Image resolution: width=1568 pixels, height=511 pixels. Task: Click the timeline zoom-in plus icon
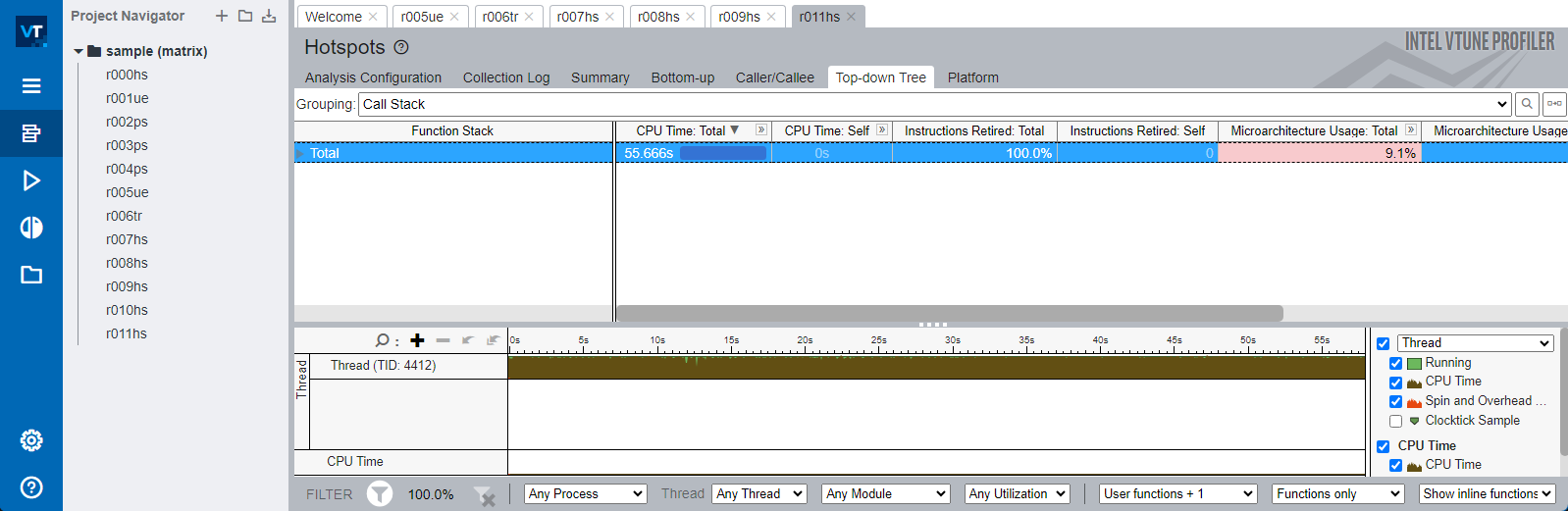pos(417,340)
